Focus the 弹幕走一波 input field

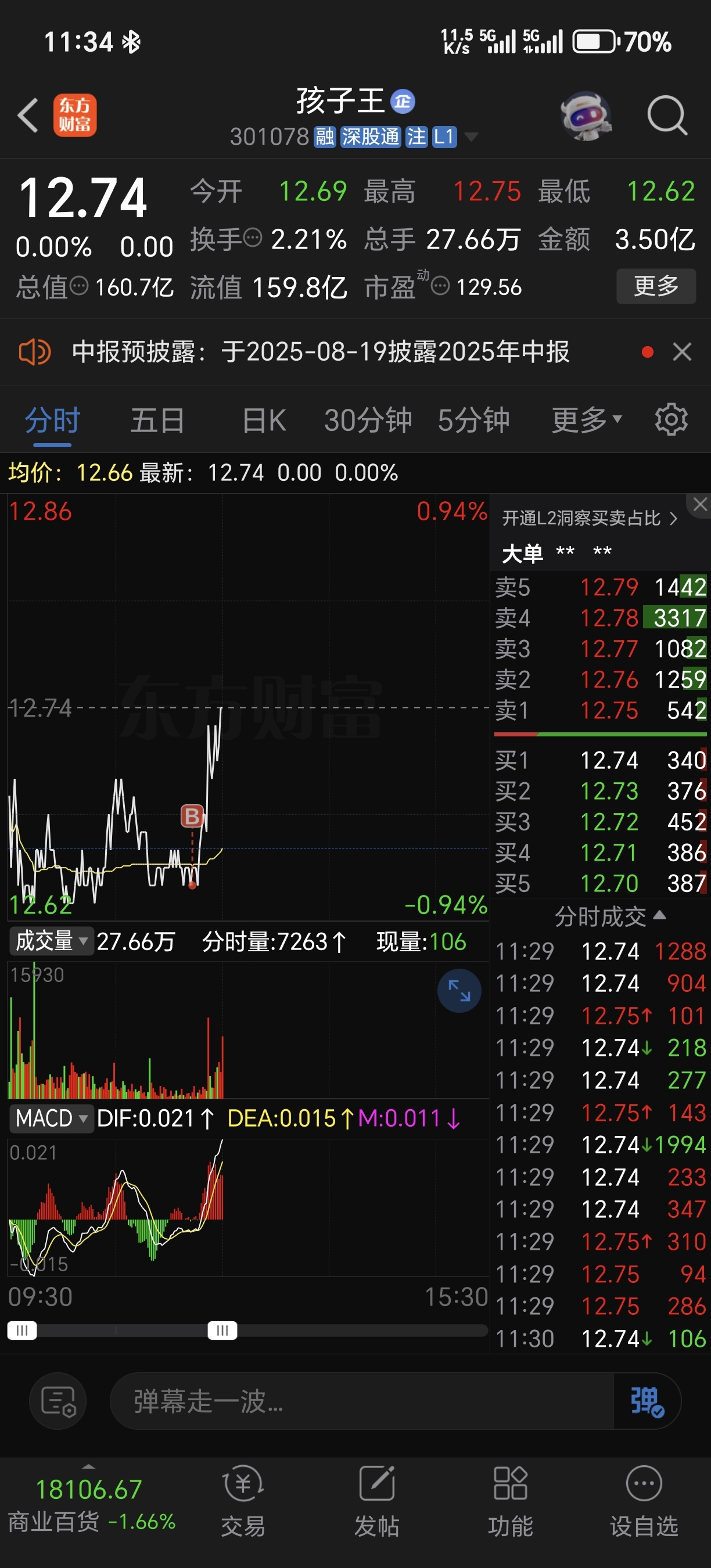coord(361,1401)
